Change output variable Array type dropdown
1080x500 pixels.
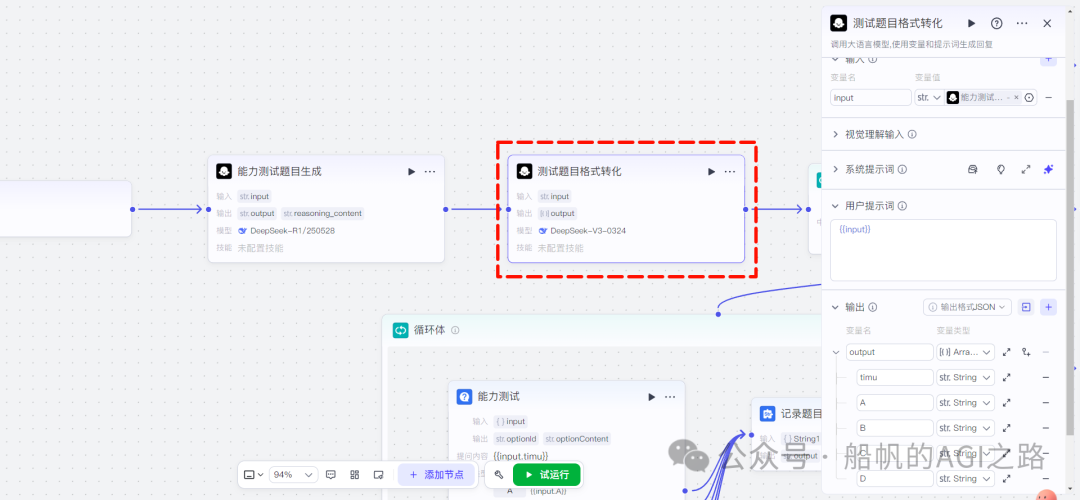(966, 352)
